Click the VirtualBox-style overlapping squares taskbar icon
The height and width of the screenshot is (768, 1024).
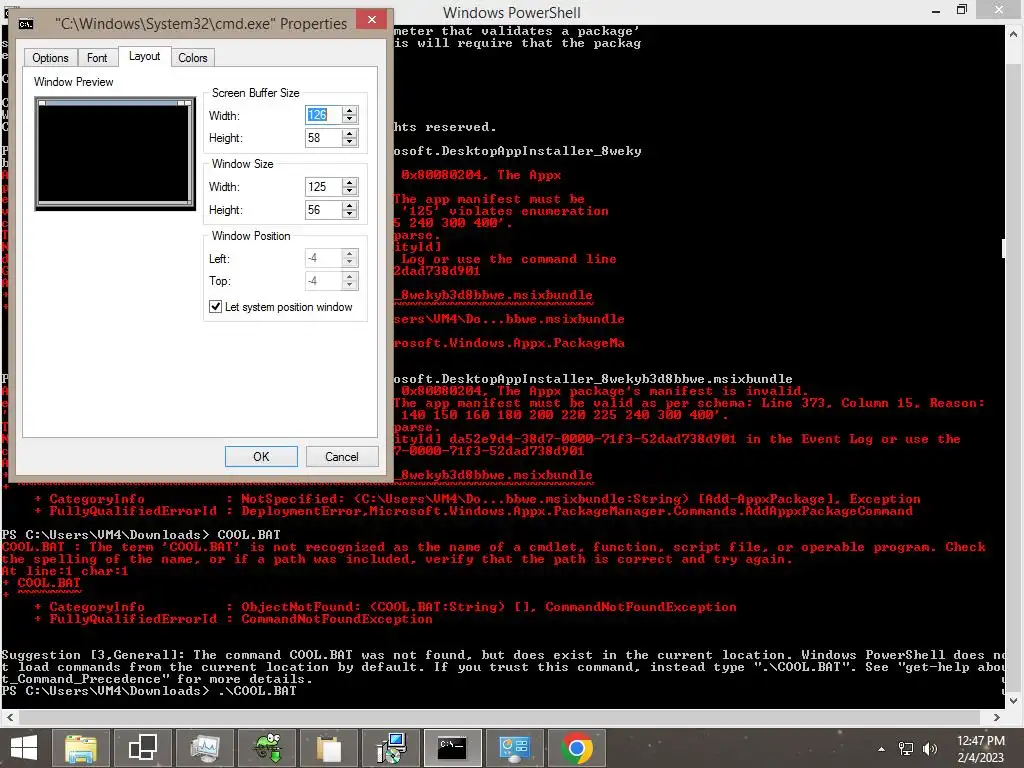(142, 748)
